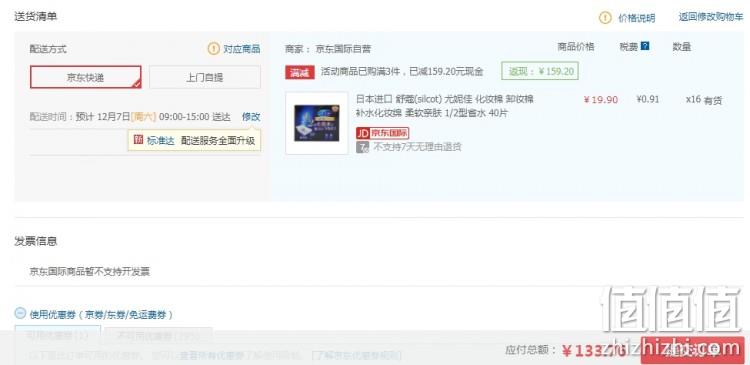This screenshot has width=750, height=365.
Task: Open the 价格说明 link
Action: click(636, 18)
